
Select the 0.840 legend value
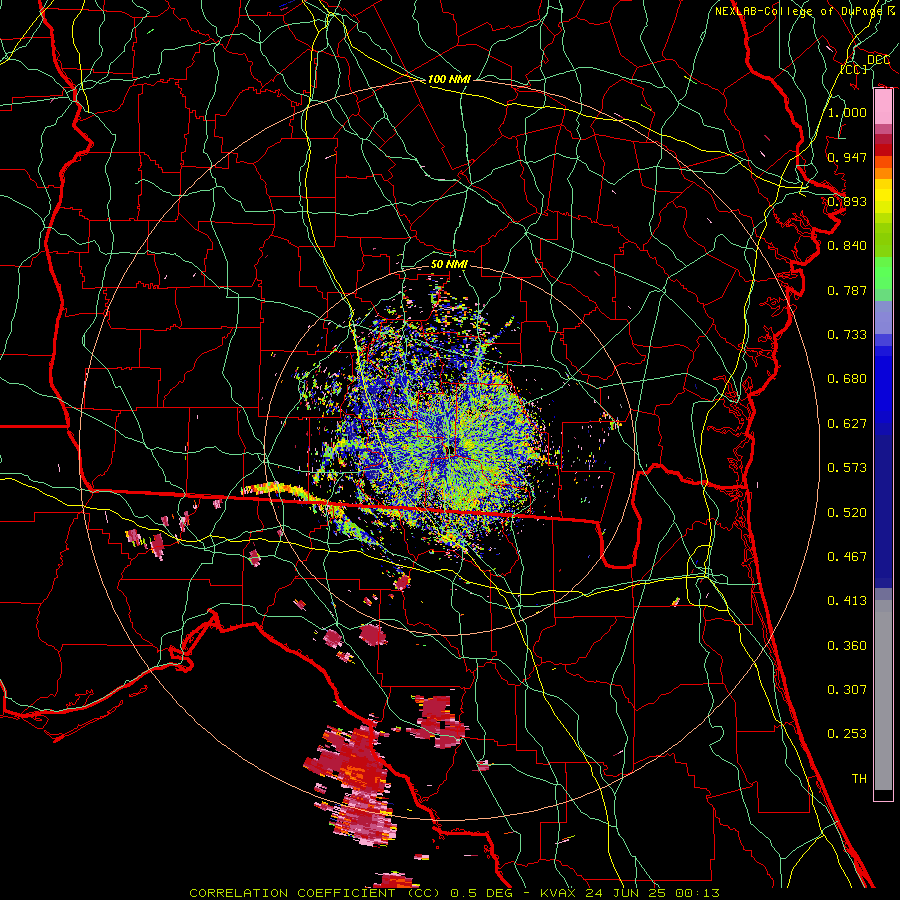(847, 246)
